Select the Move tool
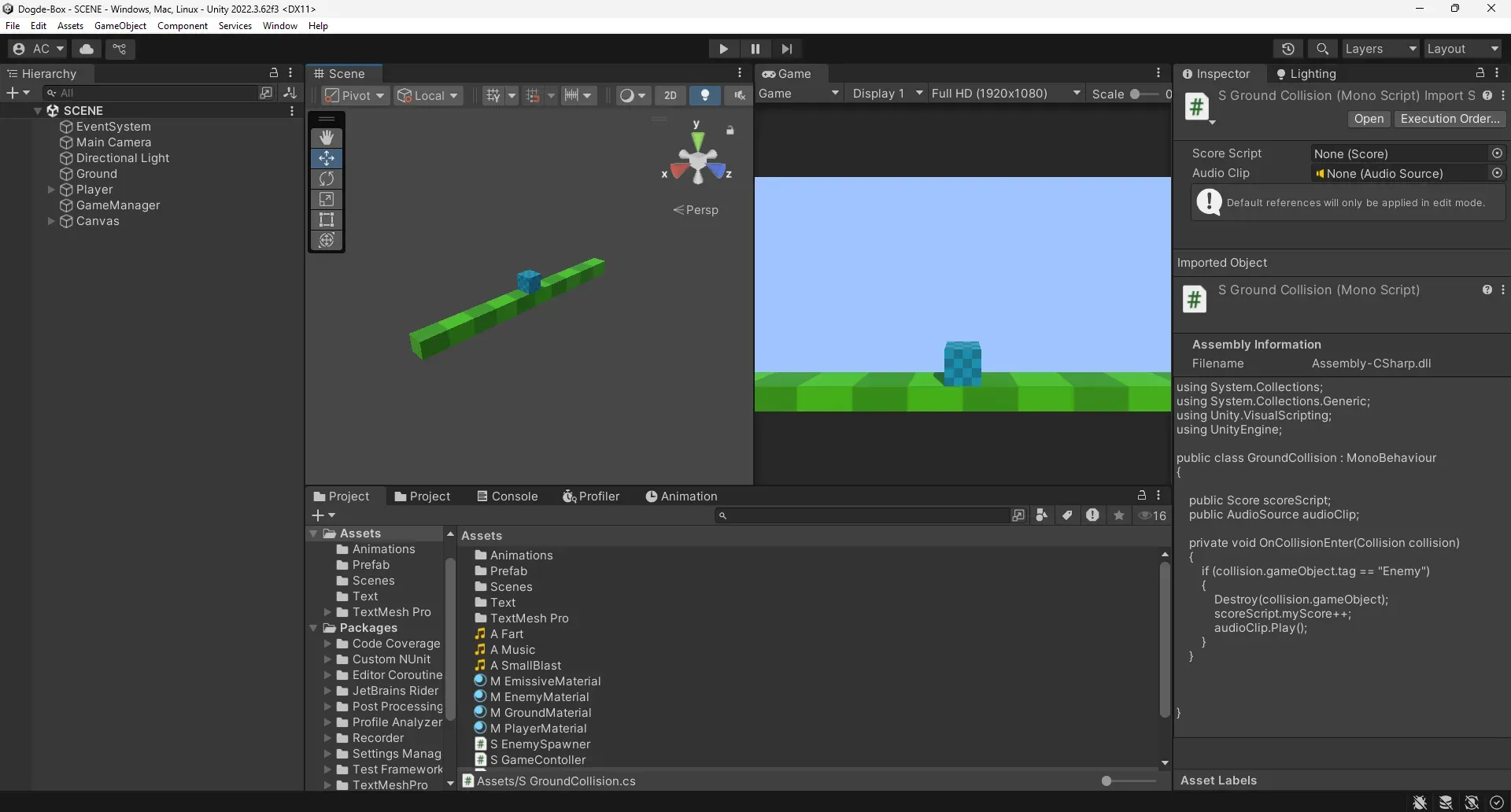 [x=327, y=158]
